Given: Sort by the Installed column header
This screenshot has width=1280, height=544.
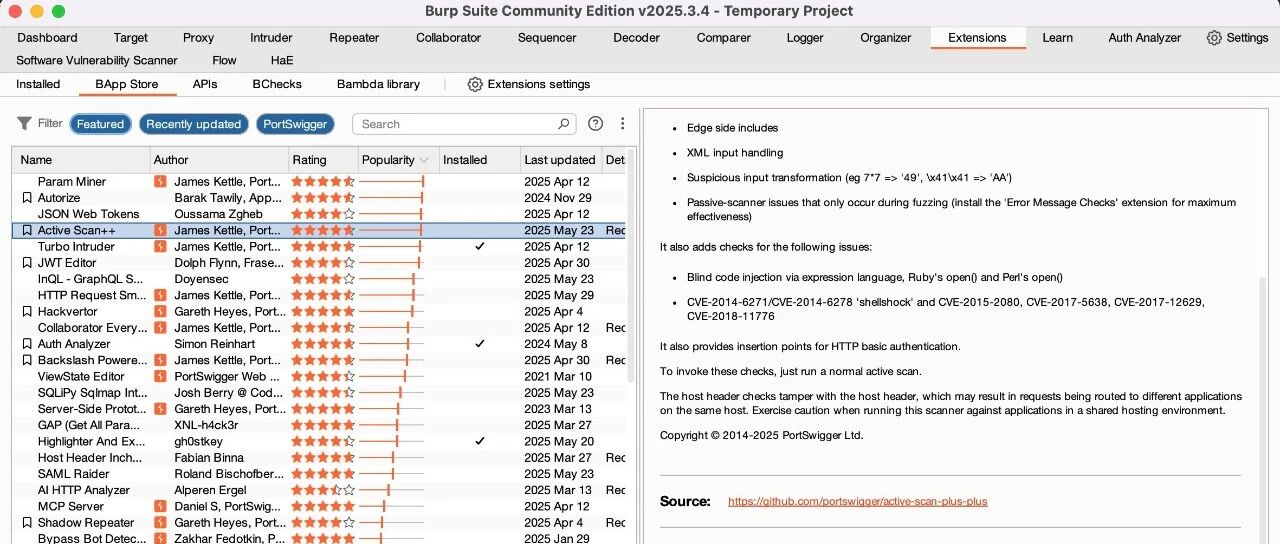Looking at the screenshot, I should tap(480, 160).
